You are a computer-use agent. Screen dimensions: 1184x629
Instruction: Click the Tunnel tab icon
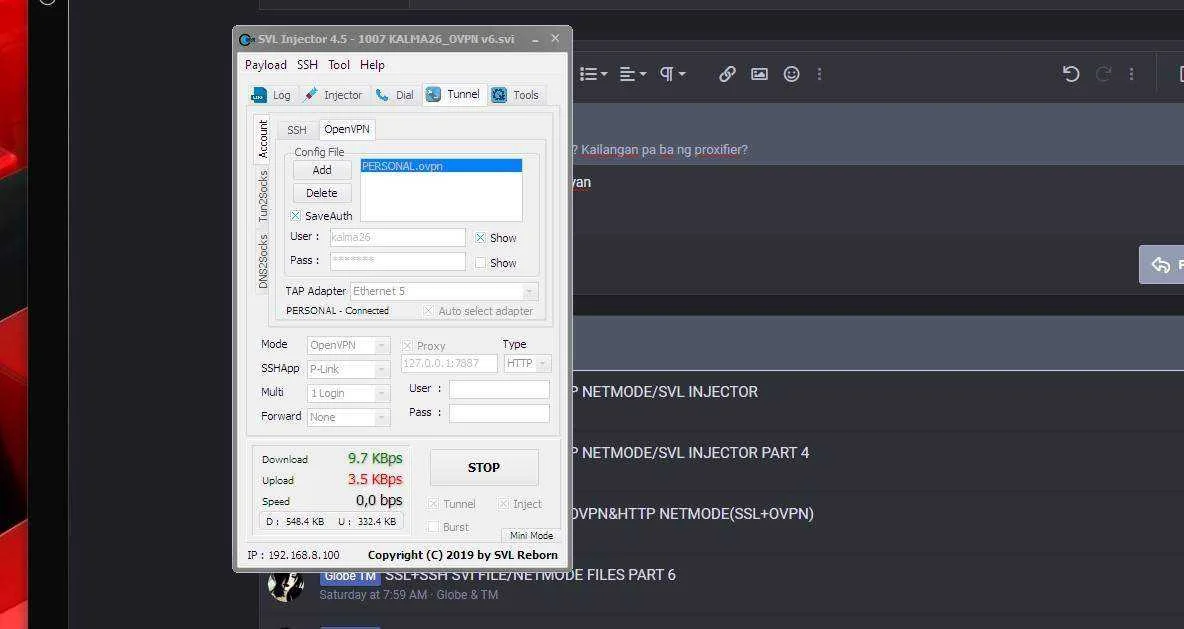pyautogui.click(x=433, y=94)
